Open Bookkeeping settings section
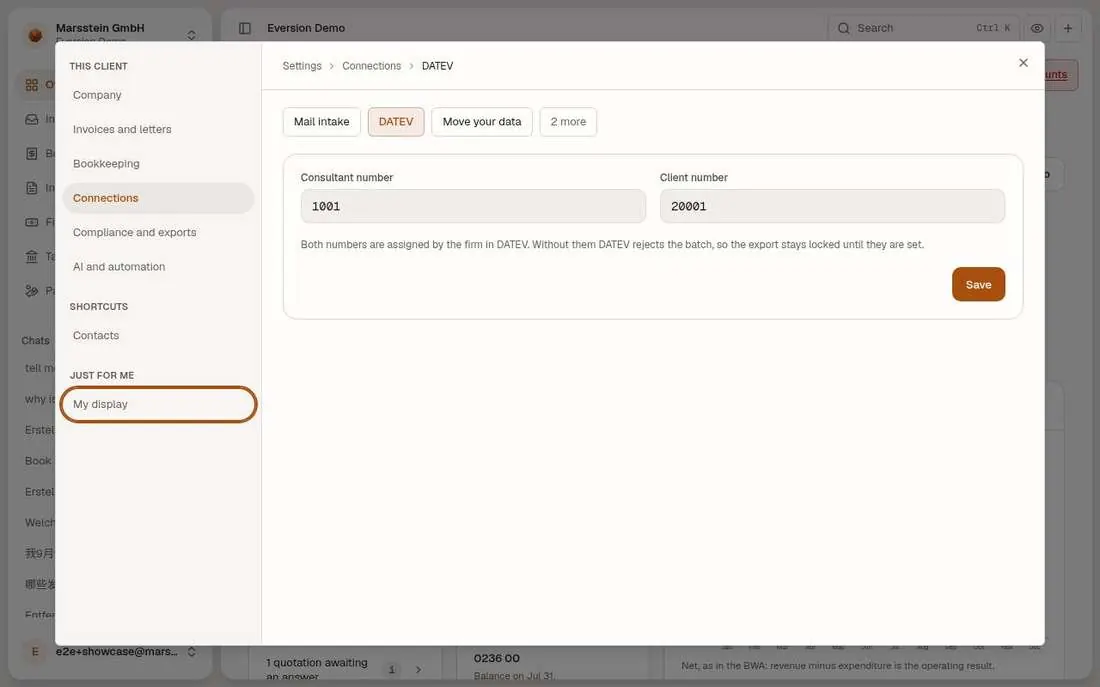Image resolution: width=1100 pixels, height=687 pixels. click(158, 164)
